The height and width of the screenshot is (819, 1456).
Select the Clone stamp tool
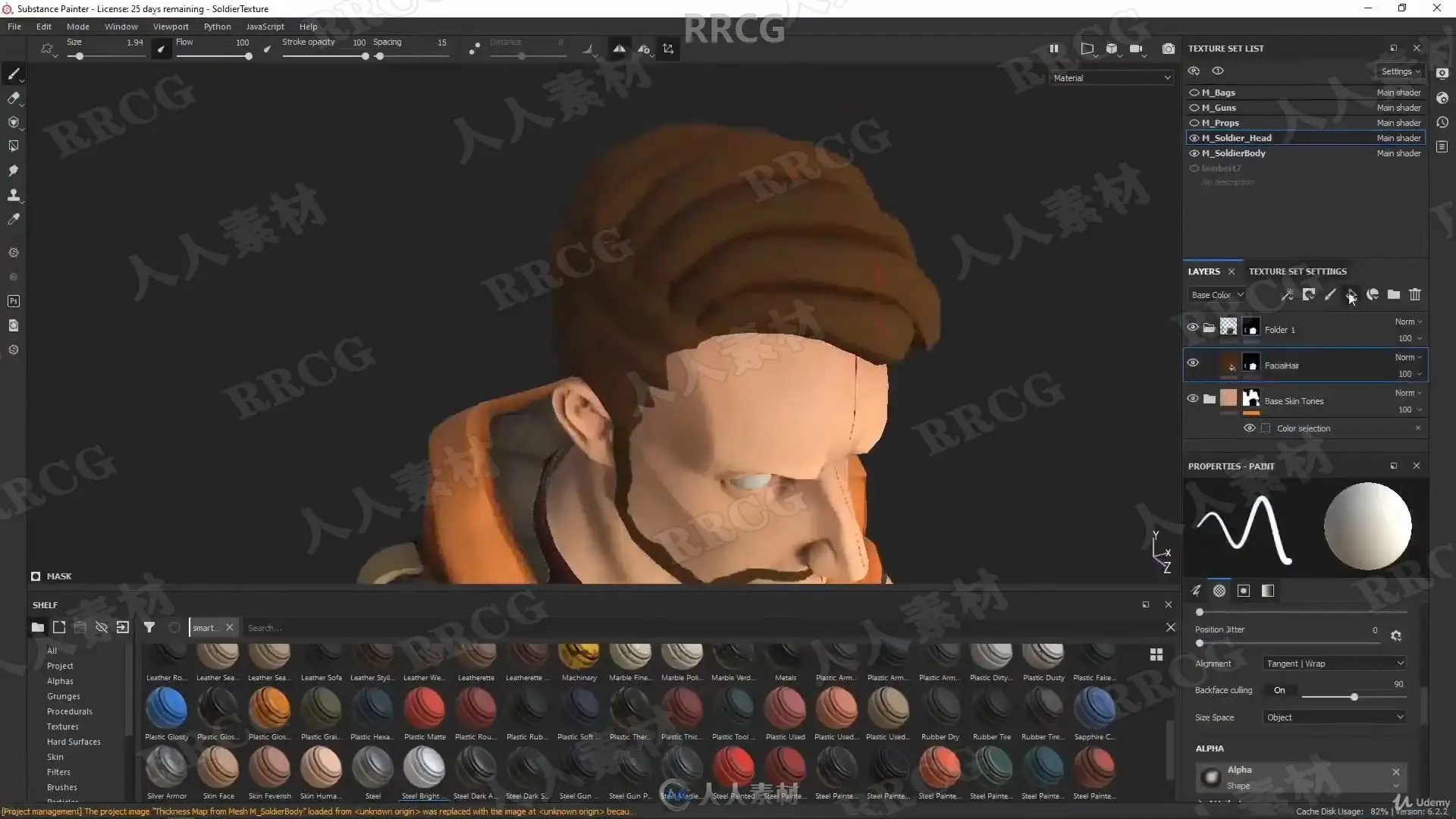(13, 195)
